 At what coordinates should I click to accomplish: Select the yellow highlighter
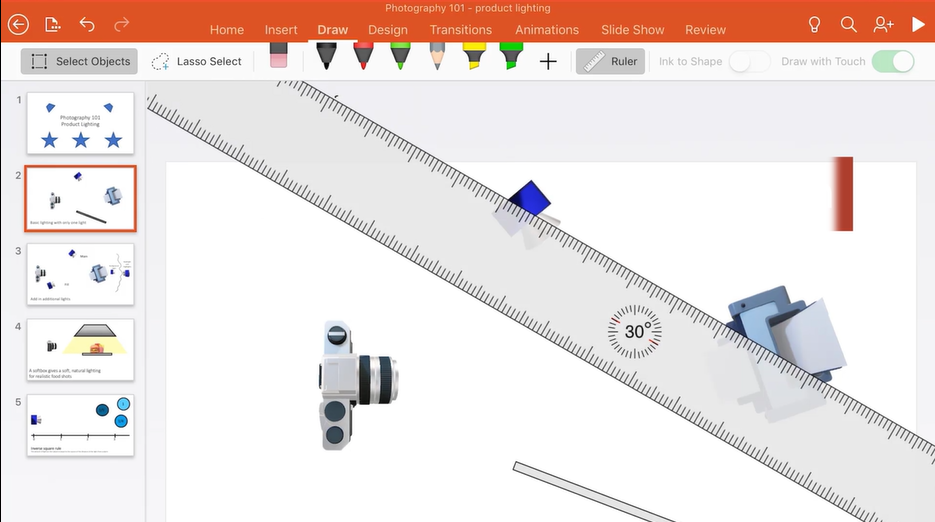[474, 56]
